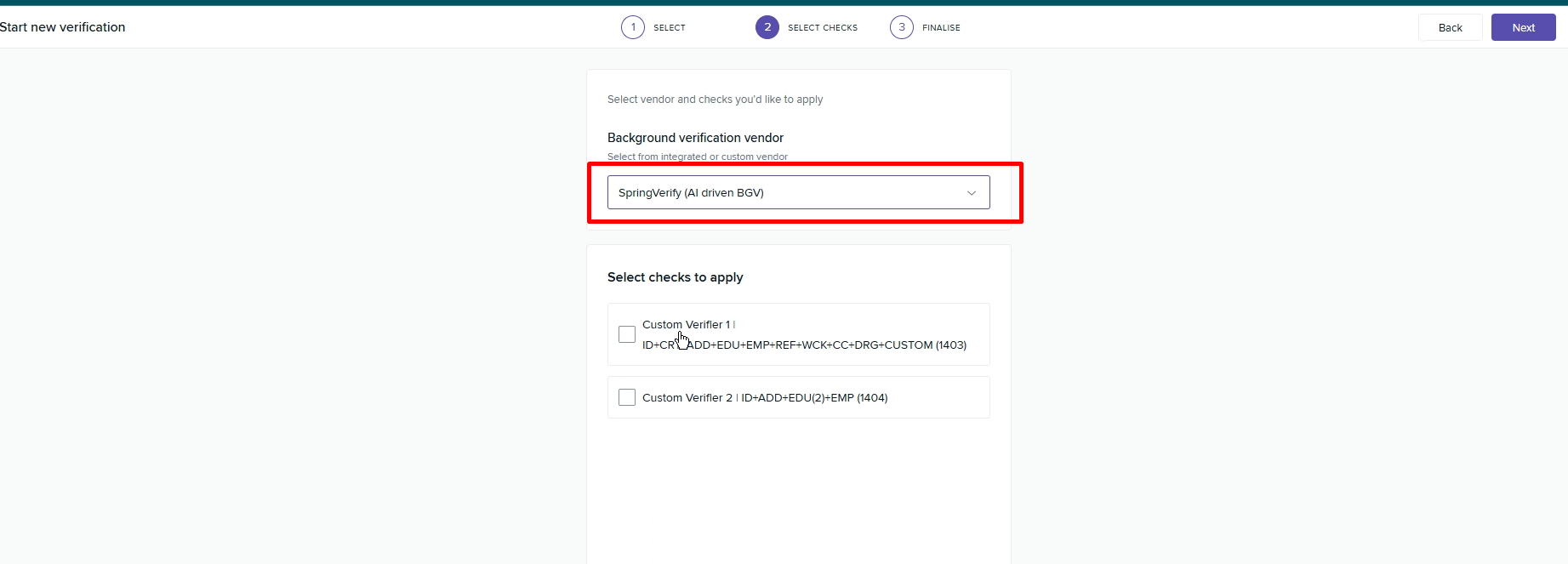Screen dimensions: 1568x564
Task: Click the 'Select vendor and checks' instruction text
Action: (x=715, y=100)
